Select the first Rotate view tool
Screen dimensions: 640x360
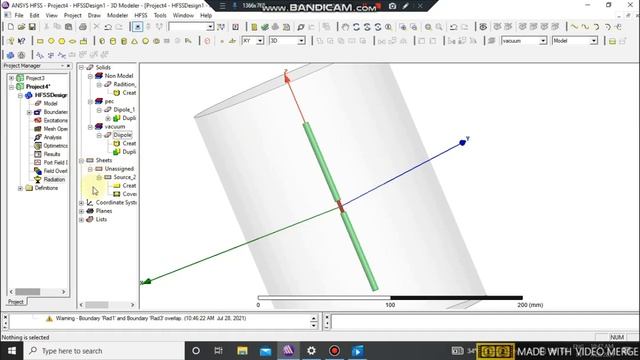tap(356, 27)
